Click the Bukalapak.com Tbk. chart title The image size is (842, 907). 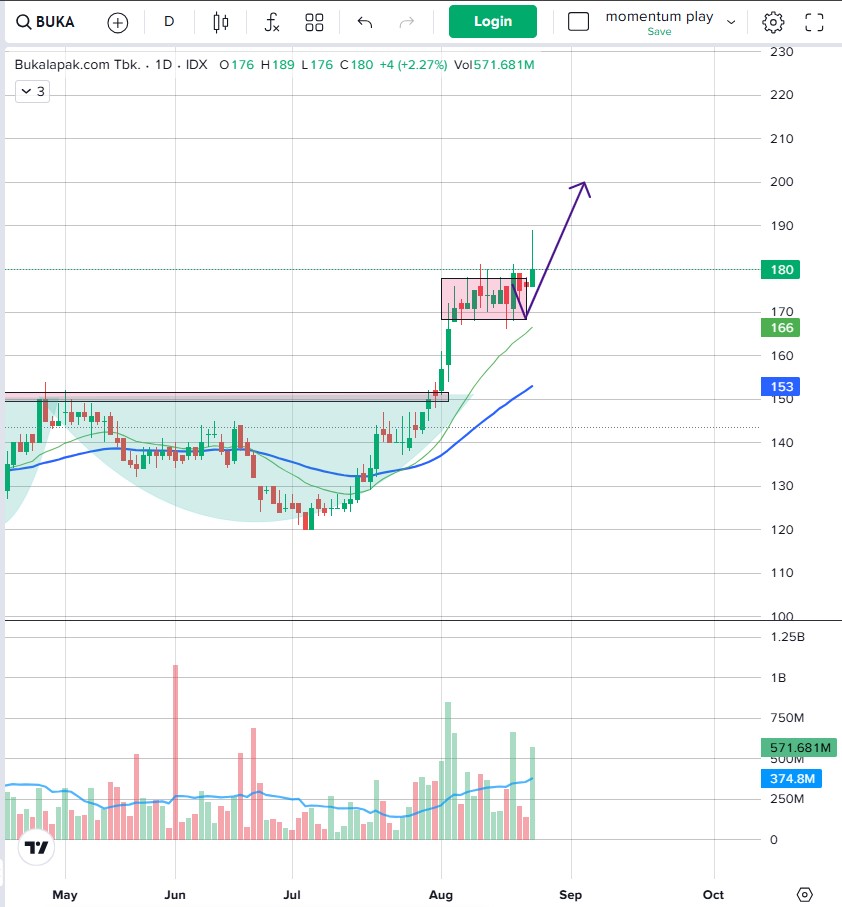(77, 65)
